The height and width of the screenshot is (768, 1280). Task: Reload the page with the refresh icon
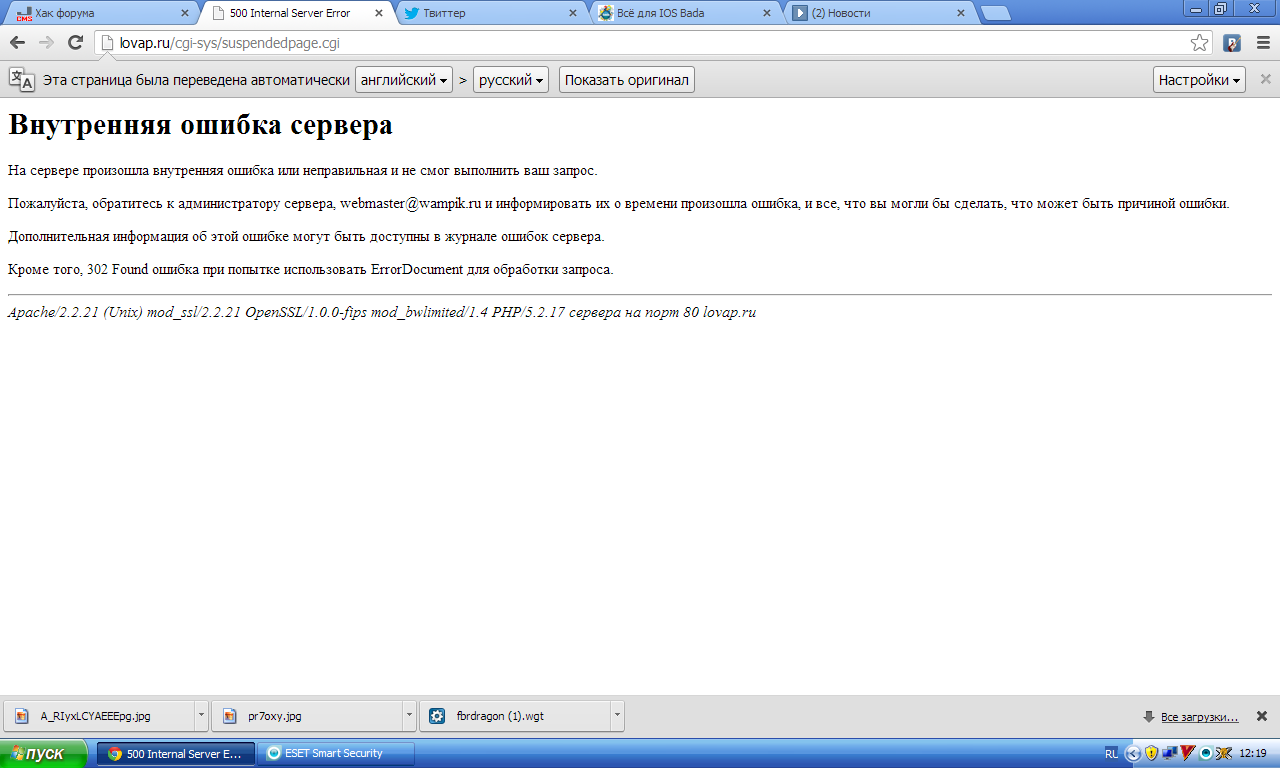coord(75,43)
